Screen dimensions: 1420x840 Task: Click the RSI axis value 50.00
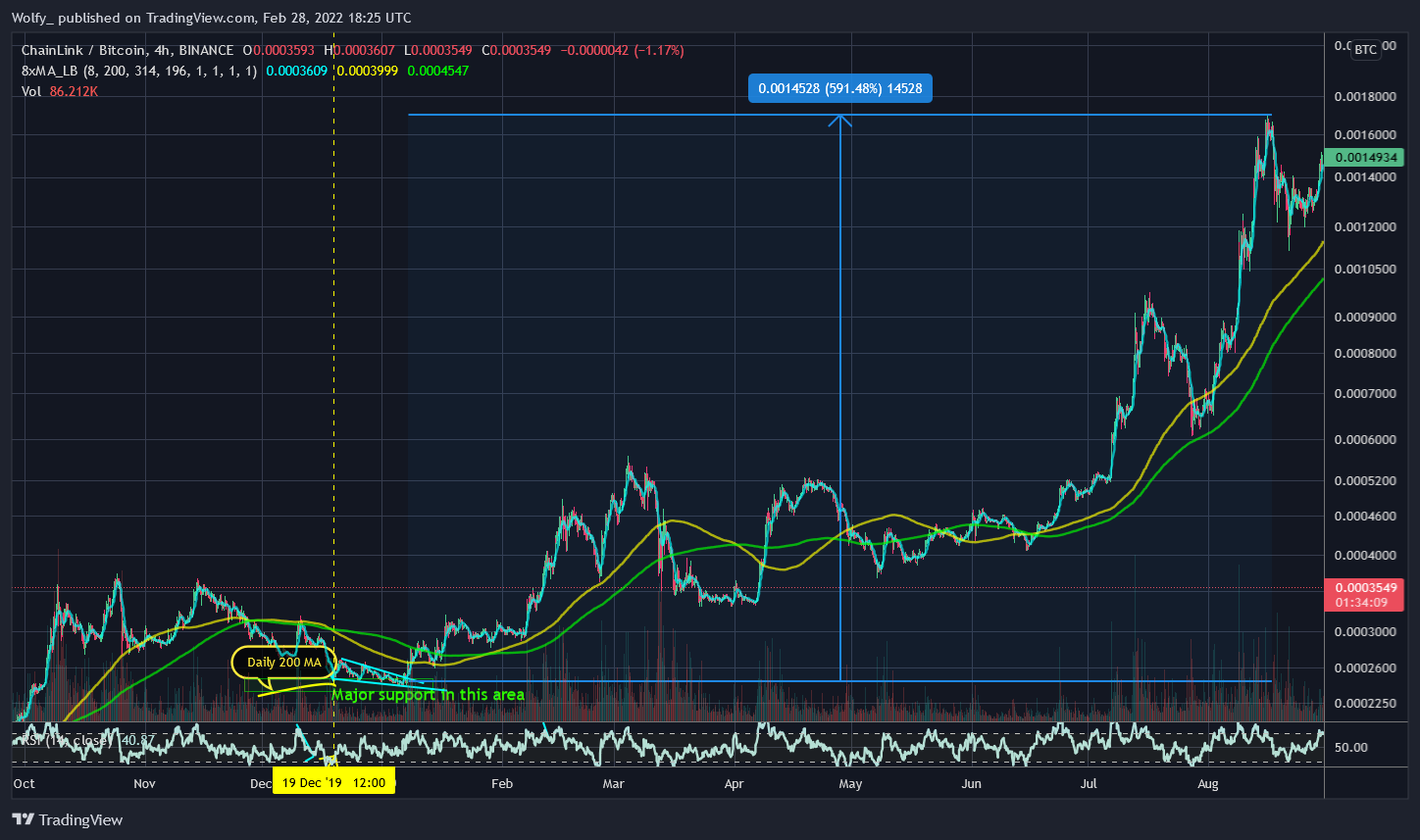[x=1351, y=748]
